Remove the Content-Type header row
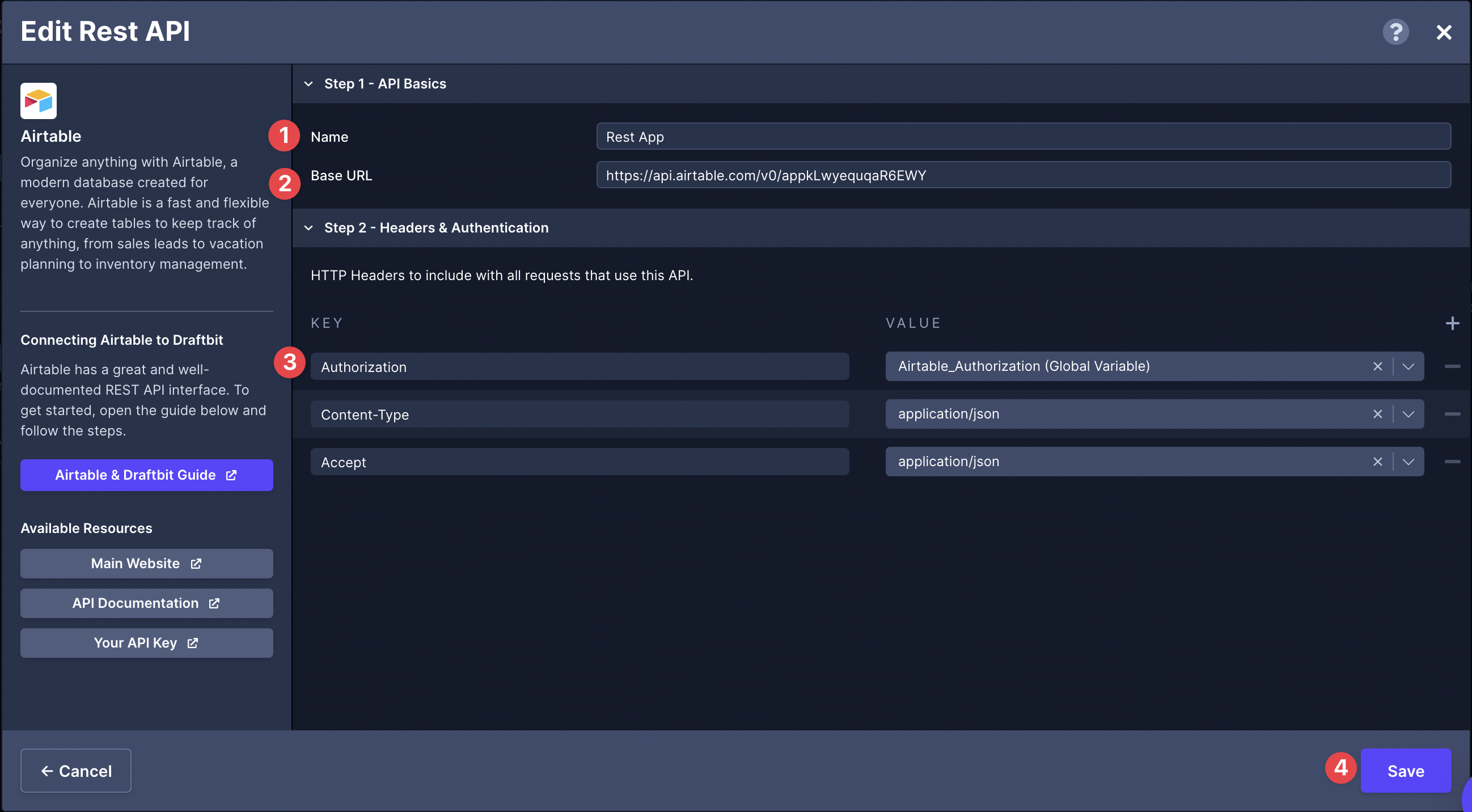The image size is (1472, 812). (x=1452, y=414)
